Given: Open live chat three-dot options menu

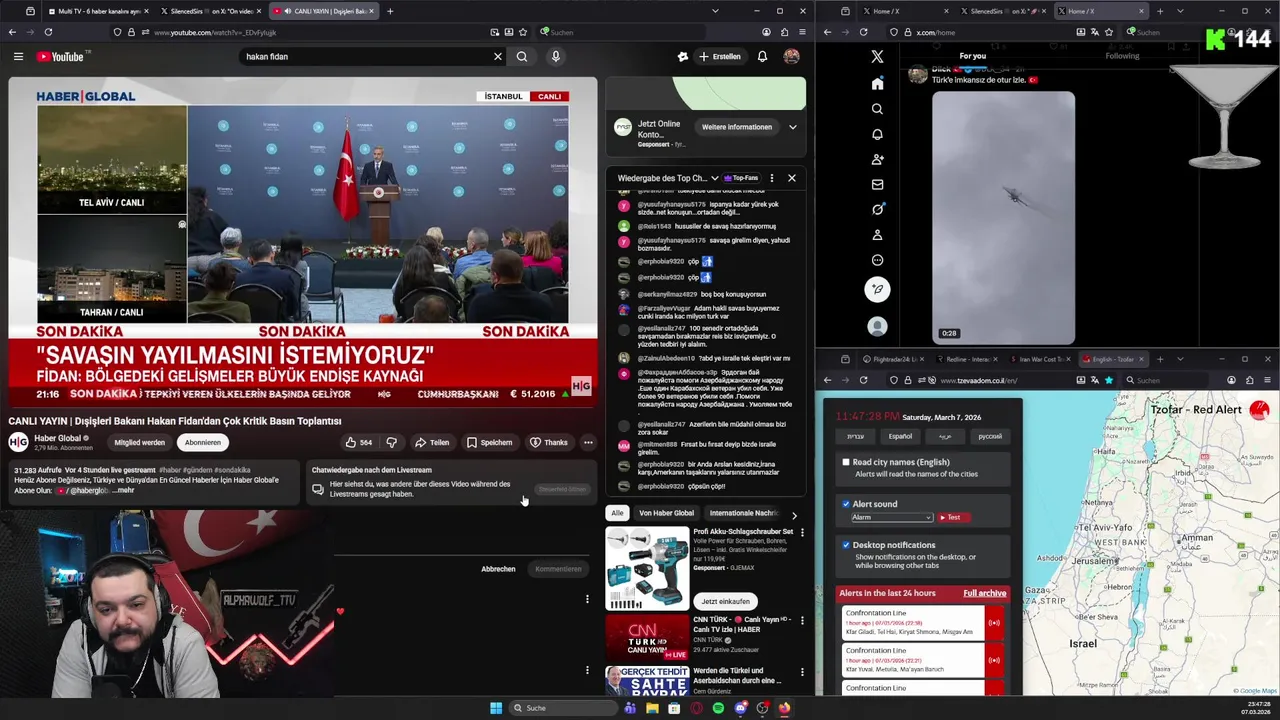Looking at the screenshot, I should (771, 178).
